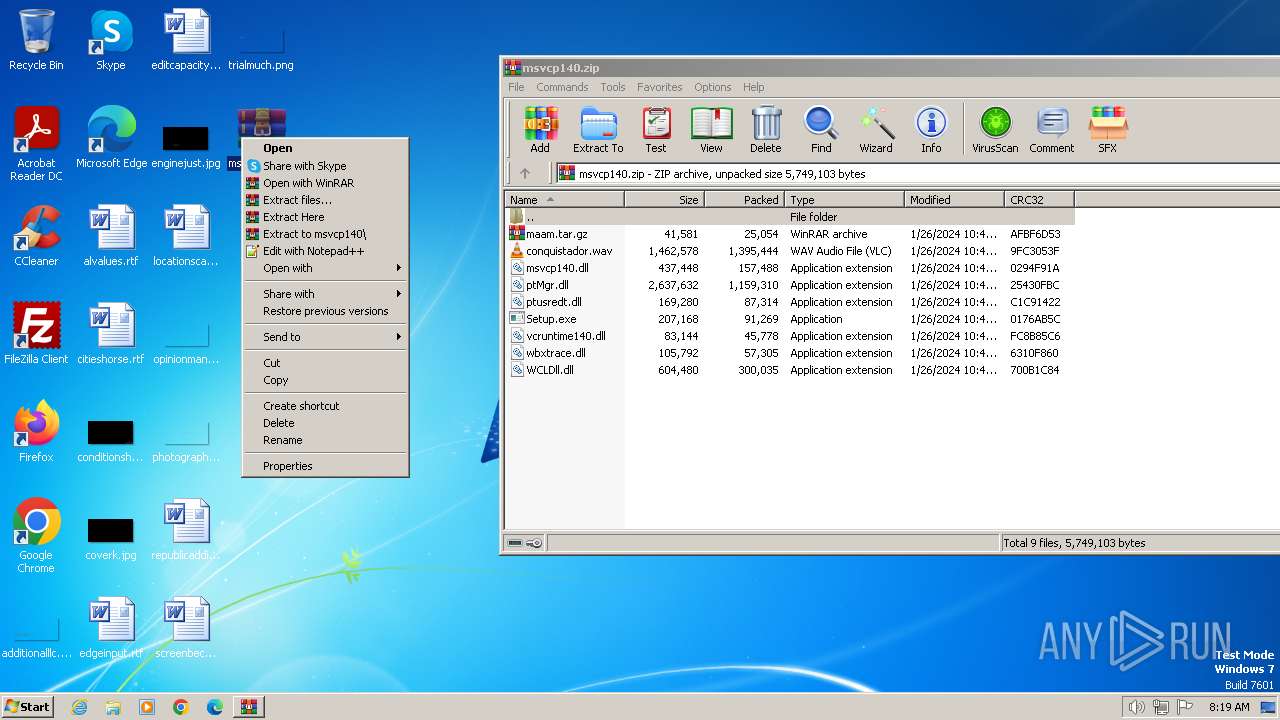Choose Open with WinRAR
The image size is (1280, 720).
[x=326, y=183]
